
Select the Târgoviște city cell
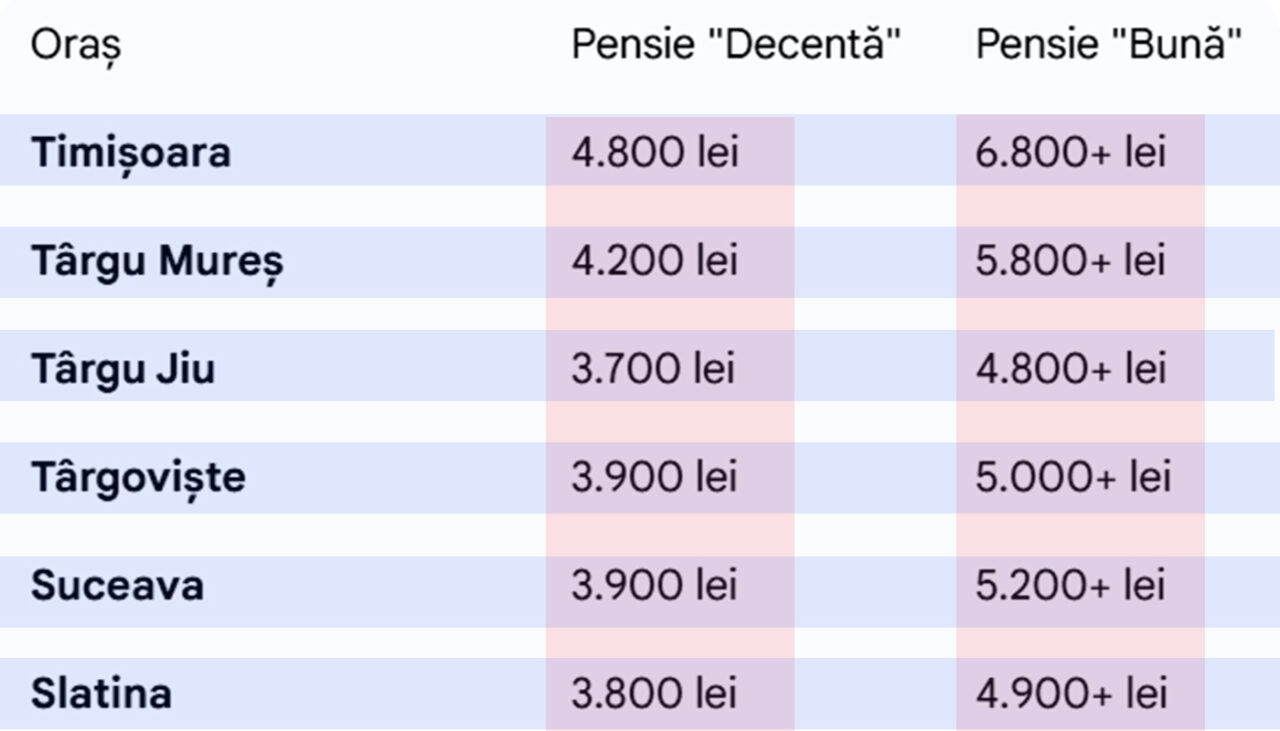pos(138,477)
